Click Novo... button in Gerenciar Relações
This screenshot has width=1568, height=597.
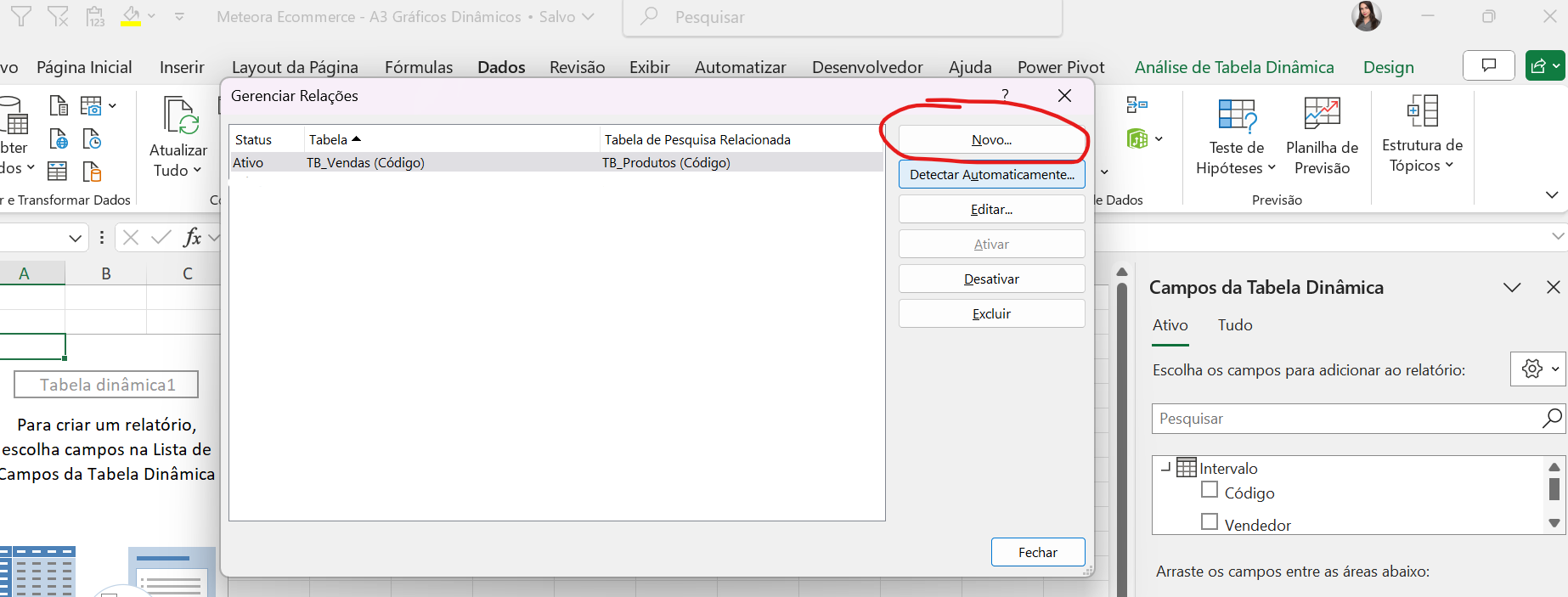[x=991, y=139]
